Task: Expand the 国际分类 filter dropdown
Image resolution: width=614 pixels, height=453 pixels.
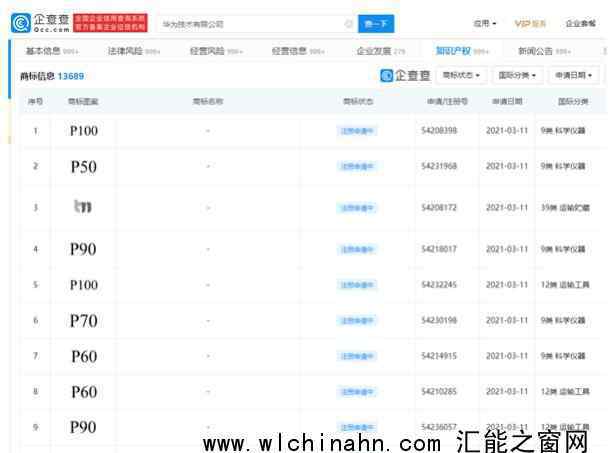Action: click(517, 75)
